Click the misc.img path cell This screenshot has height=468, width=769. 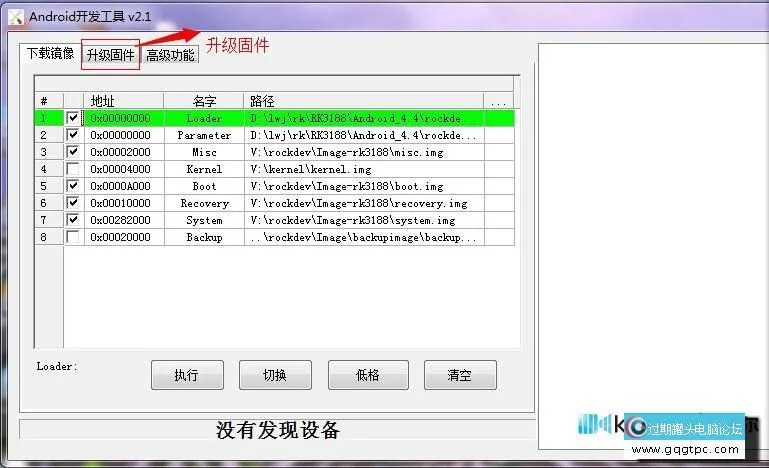point(364,152)
